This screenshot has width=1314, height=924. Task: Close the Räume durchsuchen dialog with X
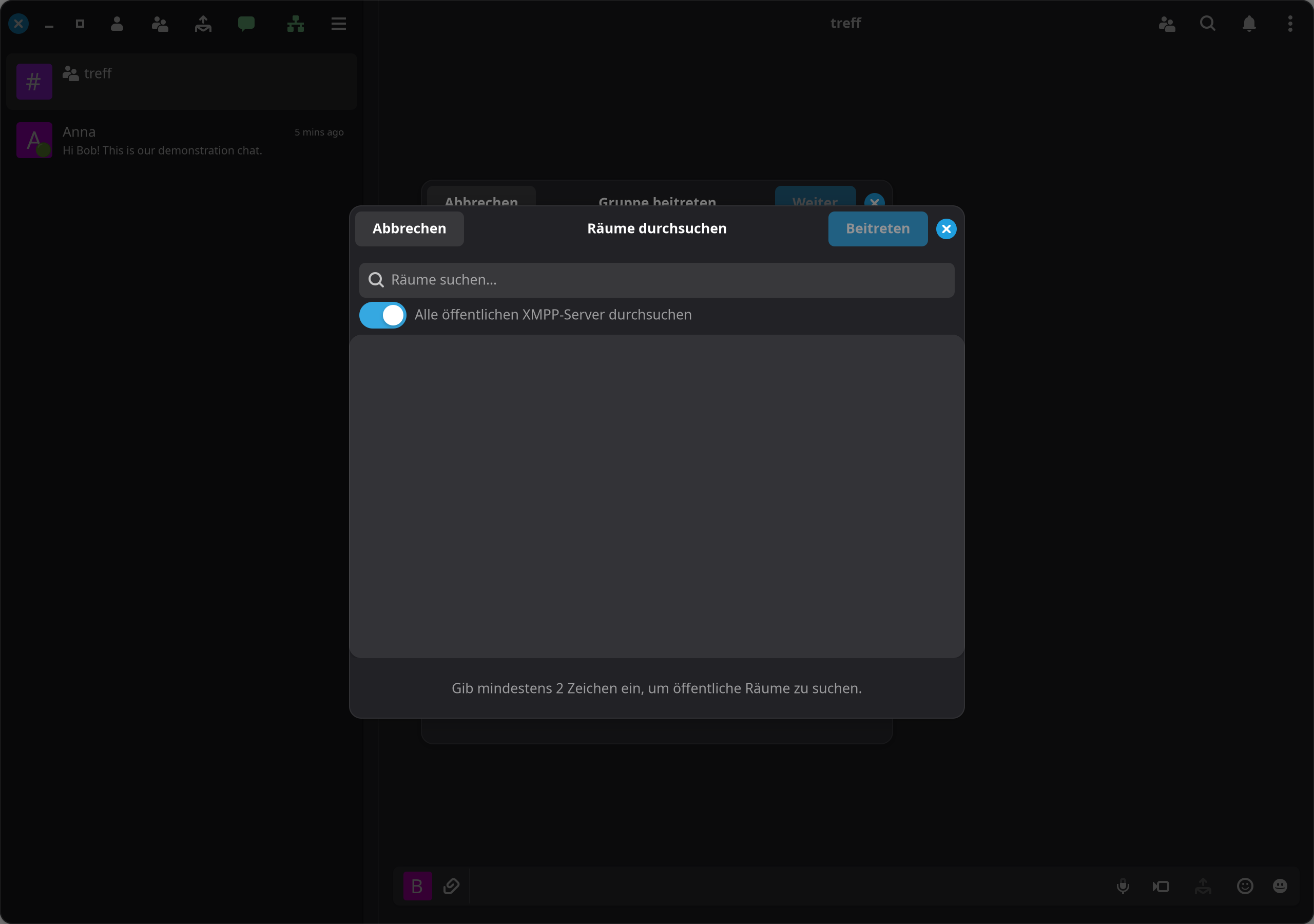click(x=946, y=229)
